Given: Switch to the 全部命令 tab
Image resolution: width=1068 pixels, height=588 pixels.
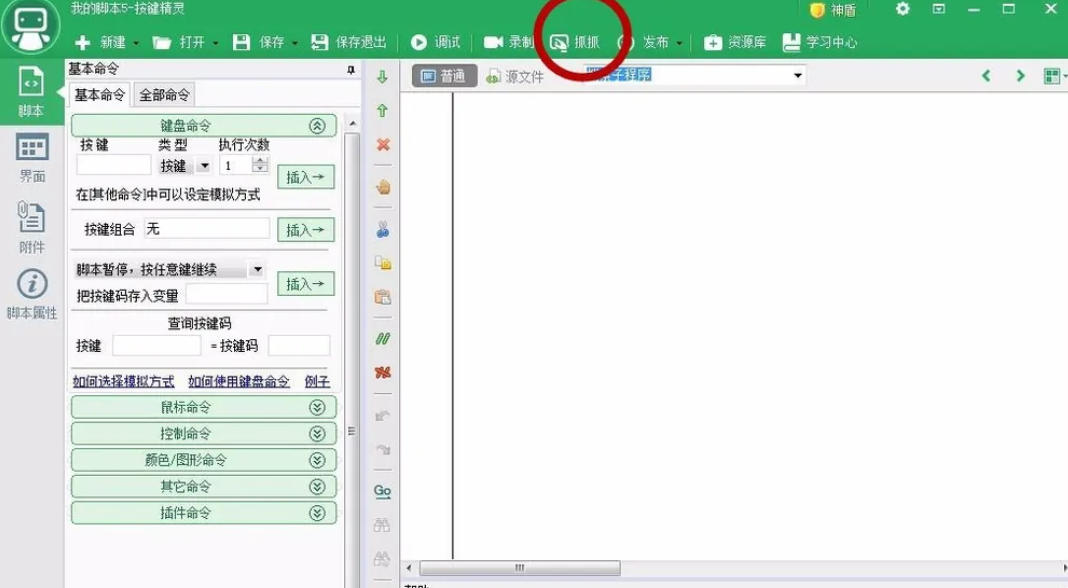Looking at the screenshot, I should tap(162, 93).
